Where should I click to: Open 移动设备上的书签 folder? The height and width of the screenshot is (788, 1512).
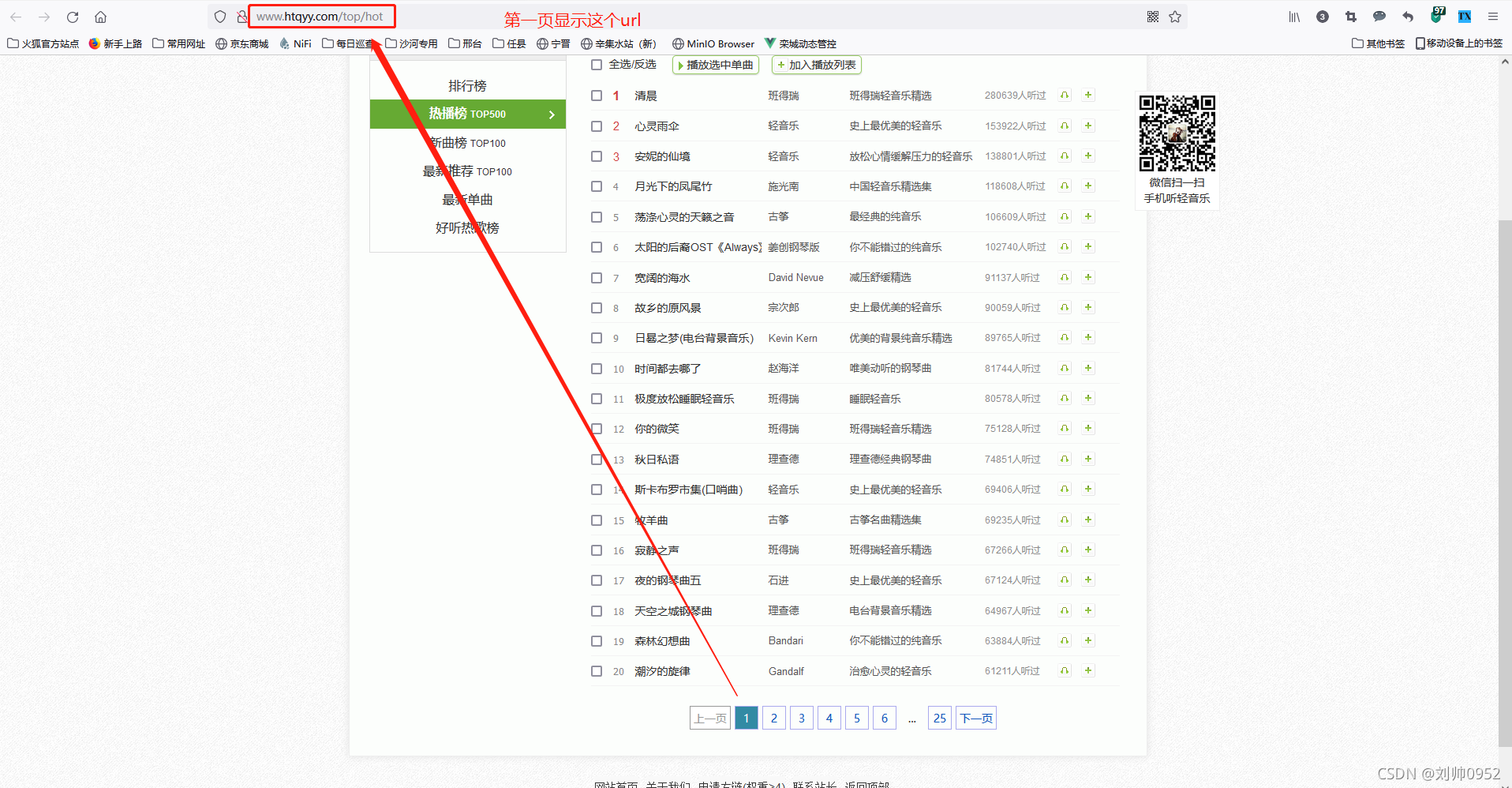pos(1459,43)
